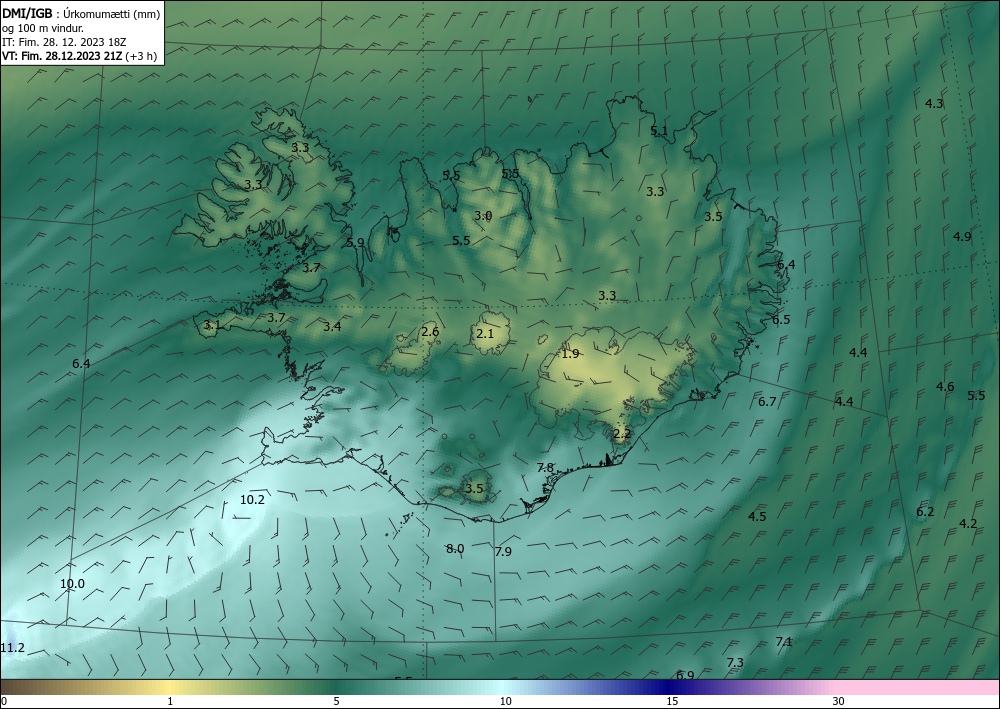Pick the color scale label 10
Screen dimensions: 1000x709
pos(505,701)
